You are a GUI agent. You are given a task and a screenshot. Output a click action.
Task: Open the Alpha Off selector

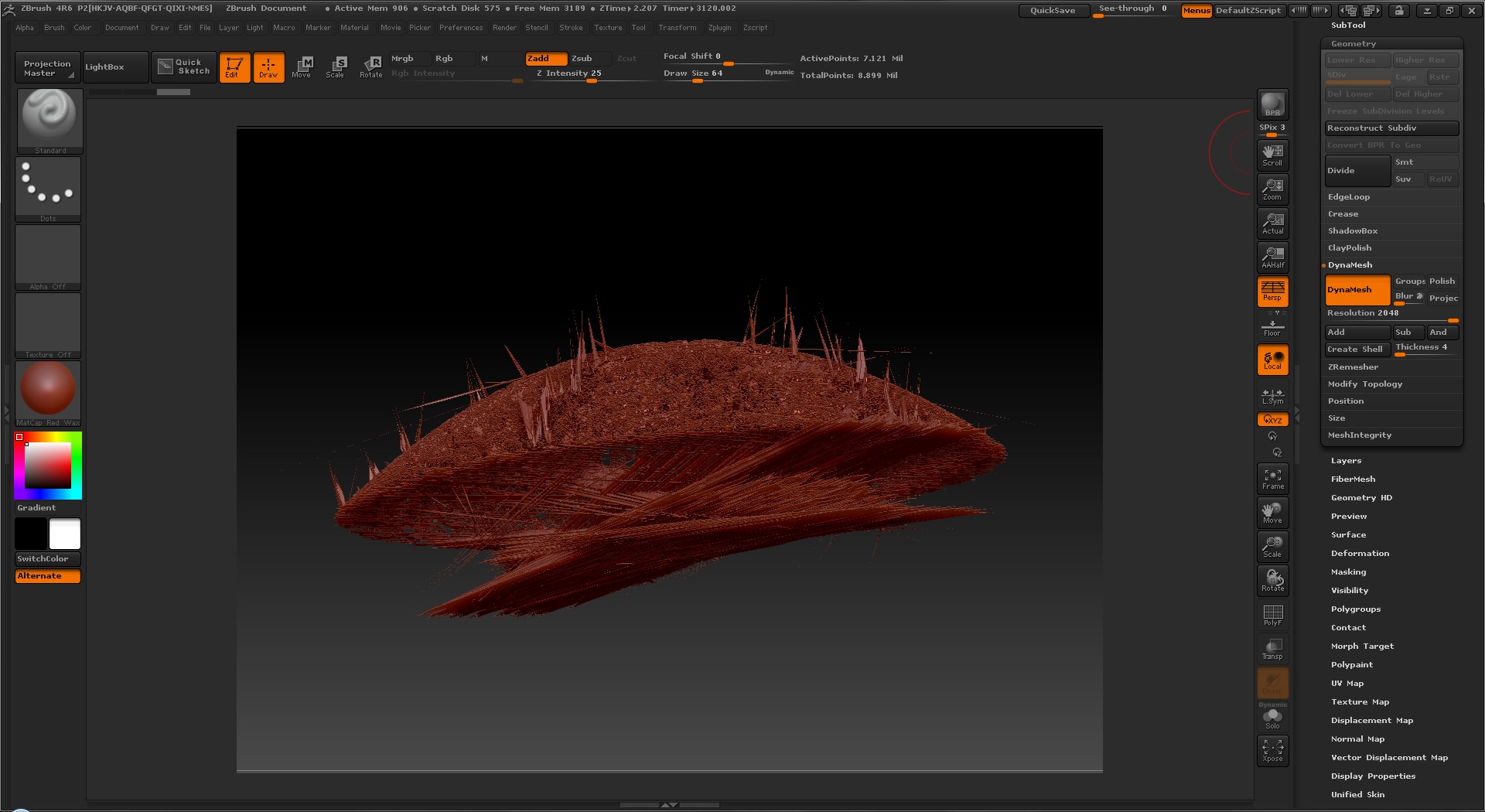[x=48, y=258]
